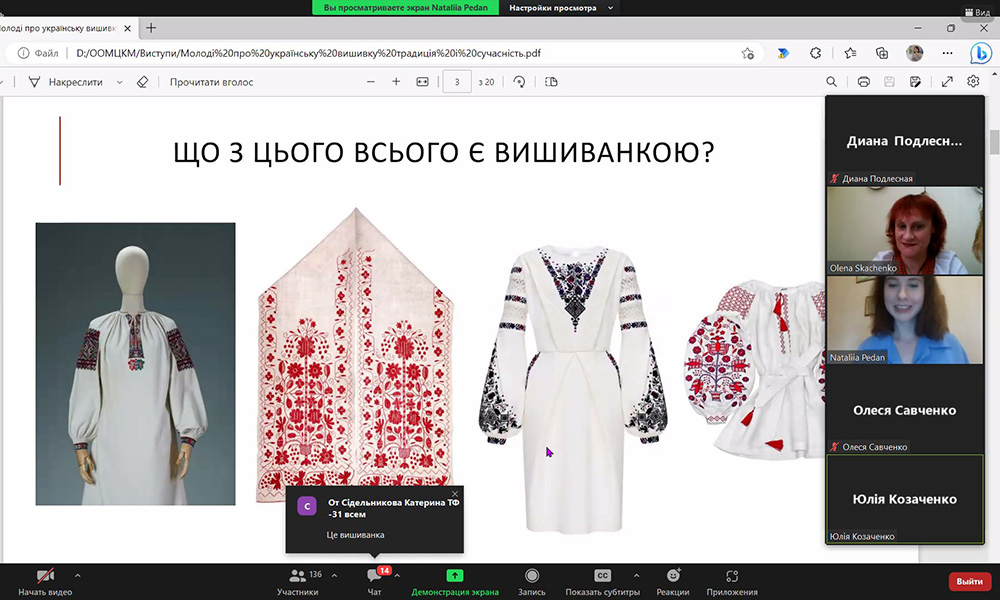1000x600 pixels.
Task: Click the Вид view button
Action: [x=978, y=12]
